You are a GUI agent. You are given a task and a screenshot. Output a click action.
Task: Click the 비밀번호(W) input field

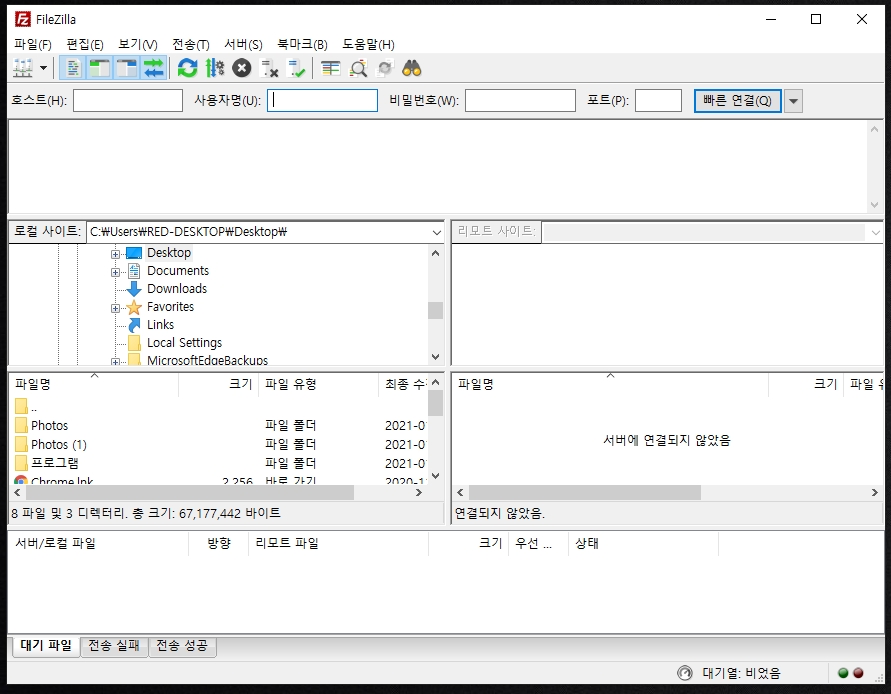tap(520, 101)
